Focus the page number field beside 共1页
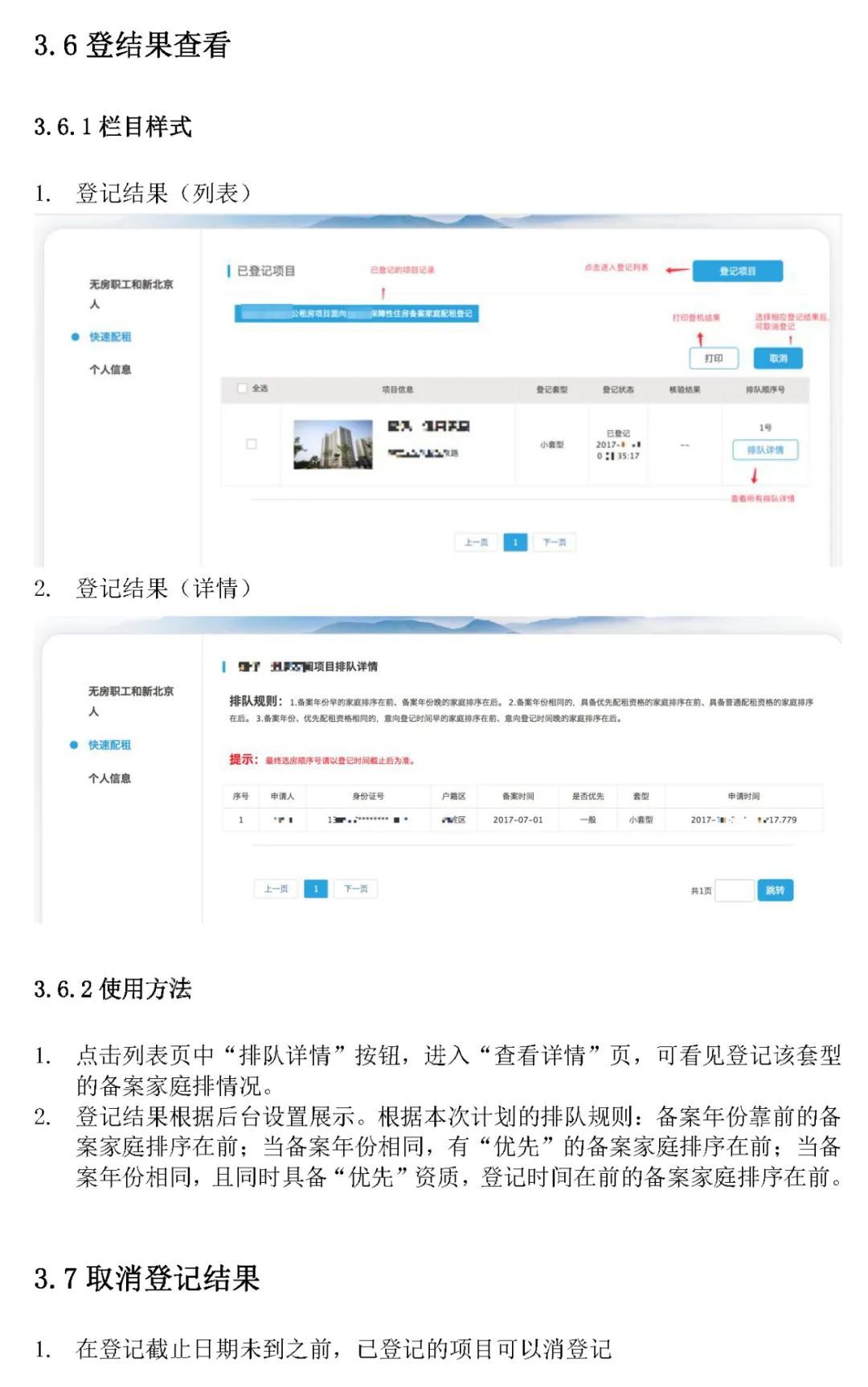 point(735,891)
